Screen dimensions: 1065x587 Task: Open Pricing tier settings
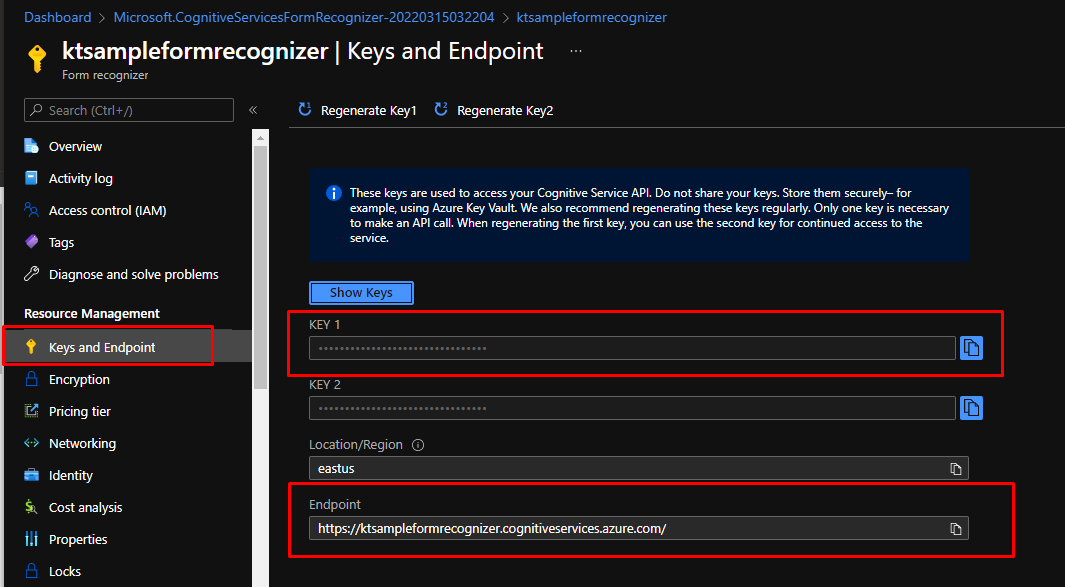coord(79,411)
